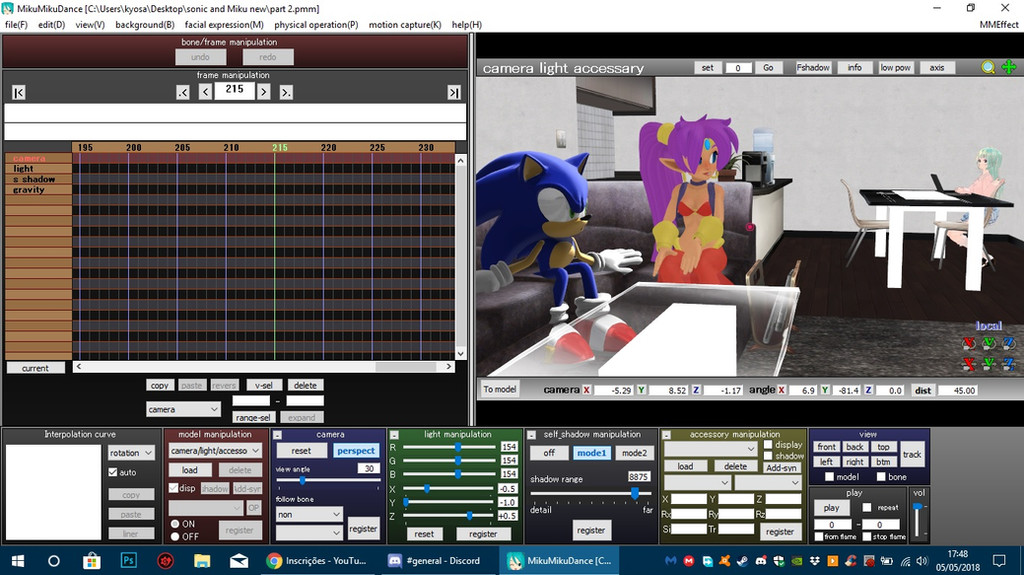
Task: Click the Fshadow button
Action: 813,67
